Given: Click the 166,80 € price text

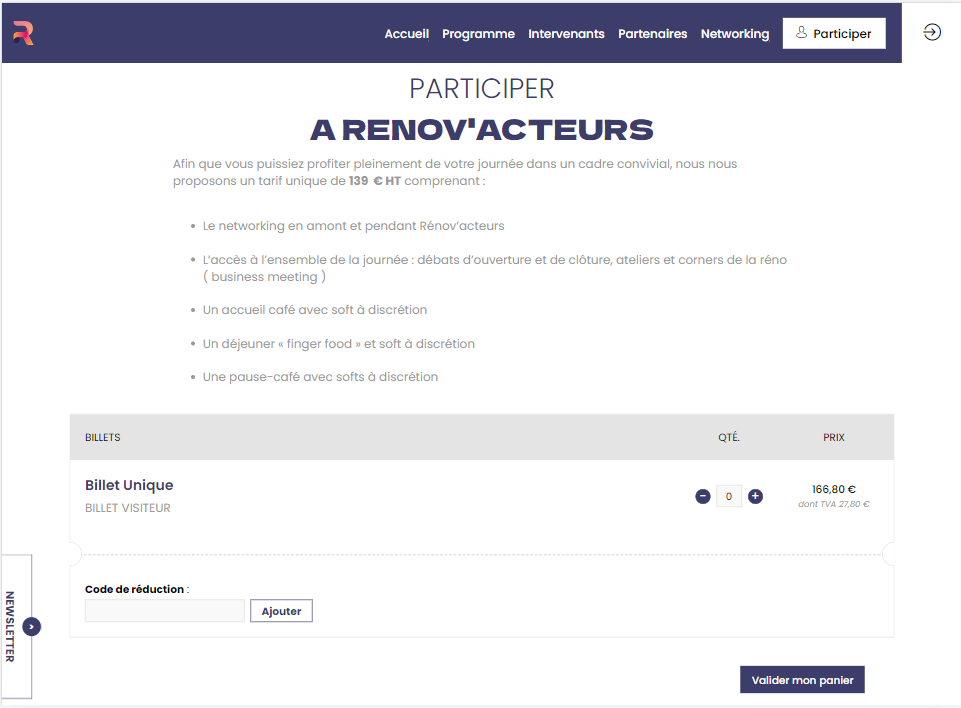Looking at the screenshot, I should click(834, 489).
